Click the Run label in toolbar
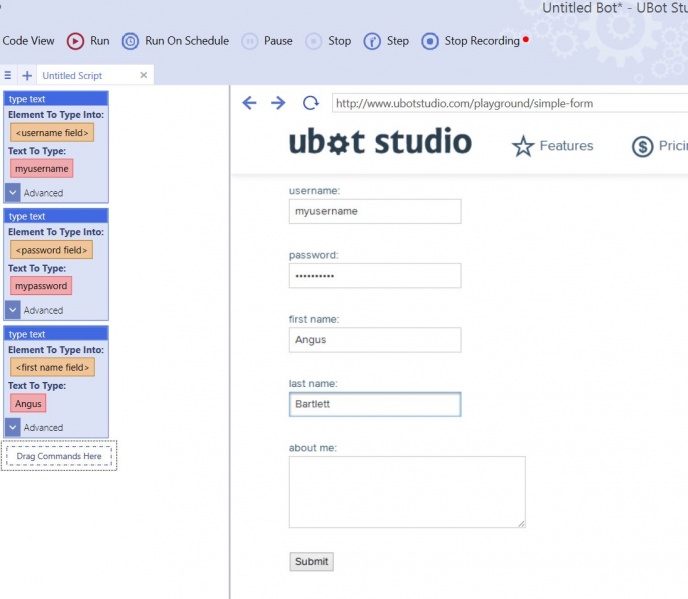This screenshot has height=599, width=688. [100, 41]
